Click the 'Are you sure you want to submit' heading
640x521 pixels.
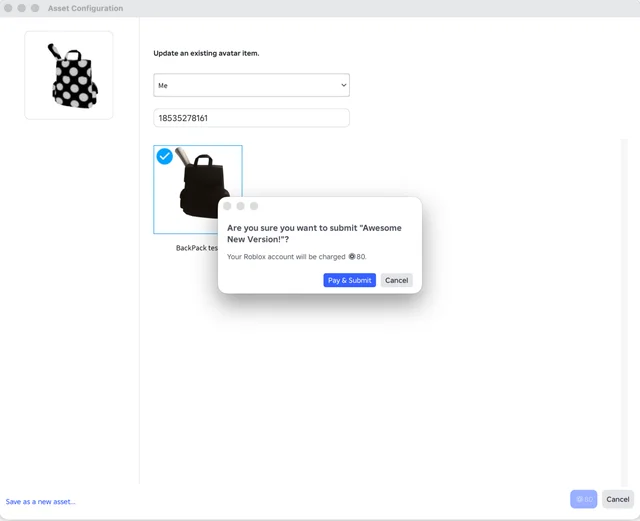(x=314, y=234)
